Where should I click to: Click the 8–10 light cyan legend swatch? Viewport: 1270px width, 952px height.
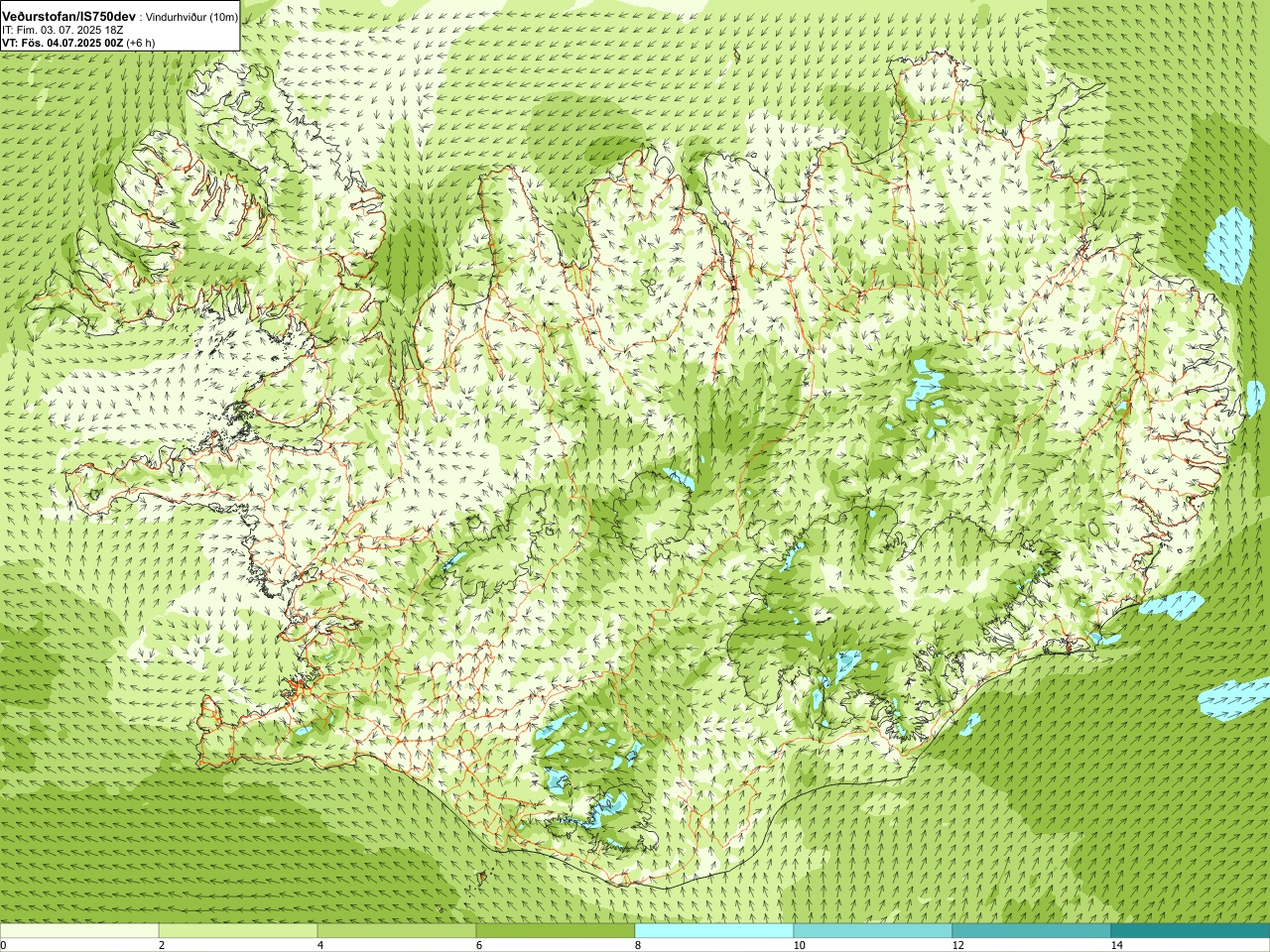pyautogui.click(x=714, y=931)
